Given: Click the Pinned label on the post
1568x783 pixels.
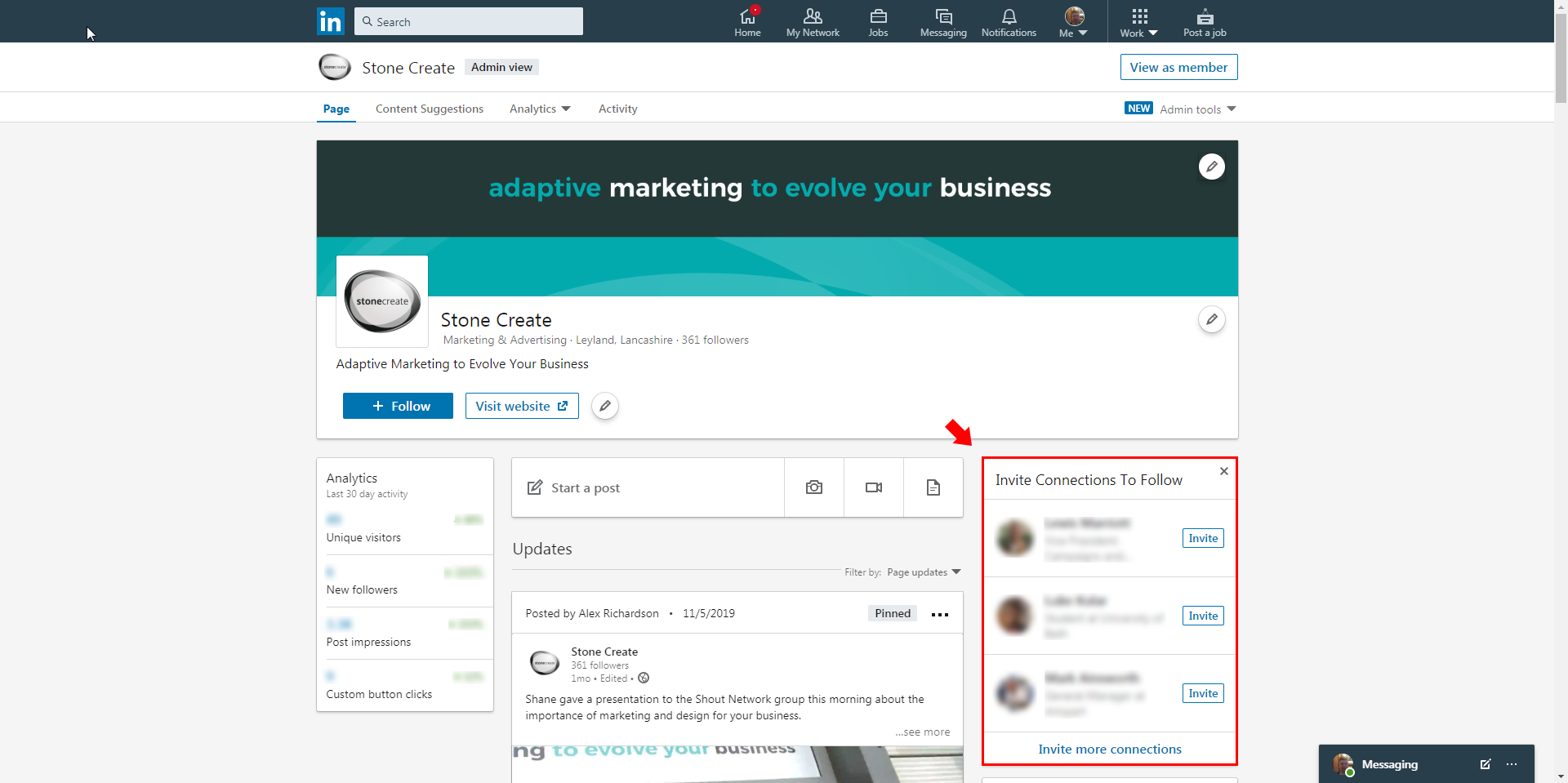Looking at the screenshot, I should pyautogui.click(x=893, y=613).
